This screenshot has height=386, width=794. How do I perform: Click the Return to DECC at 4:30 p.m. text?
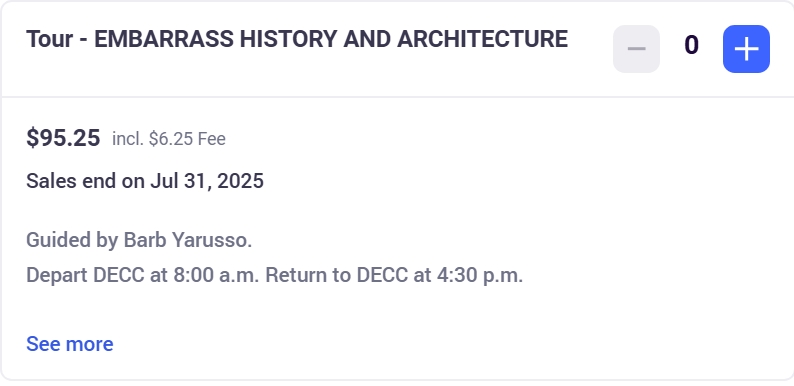[x=394, y=275]
